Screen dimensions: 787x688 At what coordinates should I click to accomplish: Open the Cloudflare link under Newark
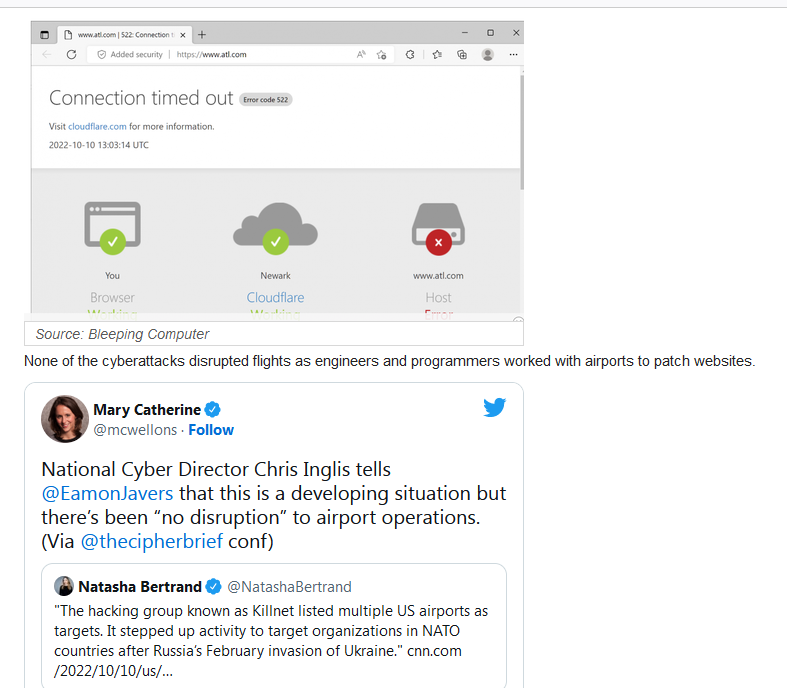tap(275, 298)
